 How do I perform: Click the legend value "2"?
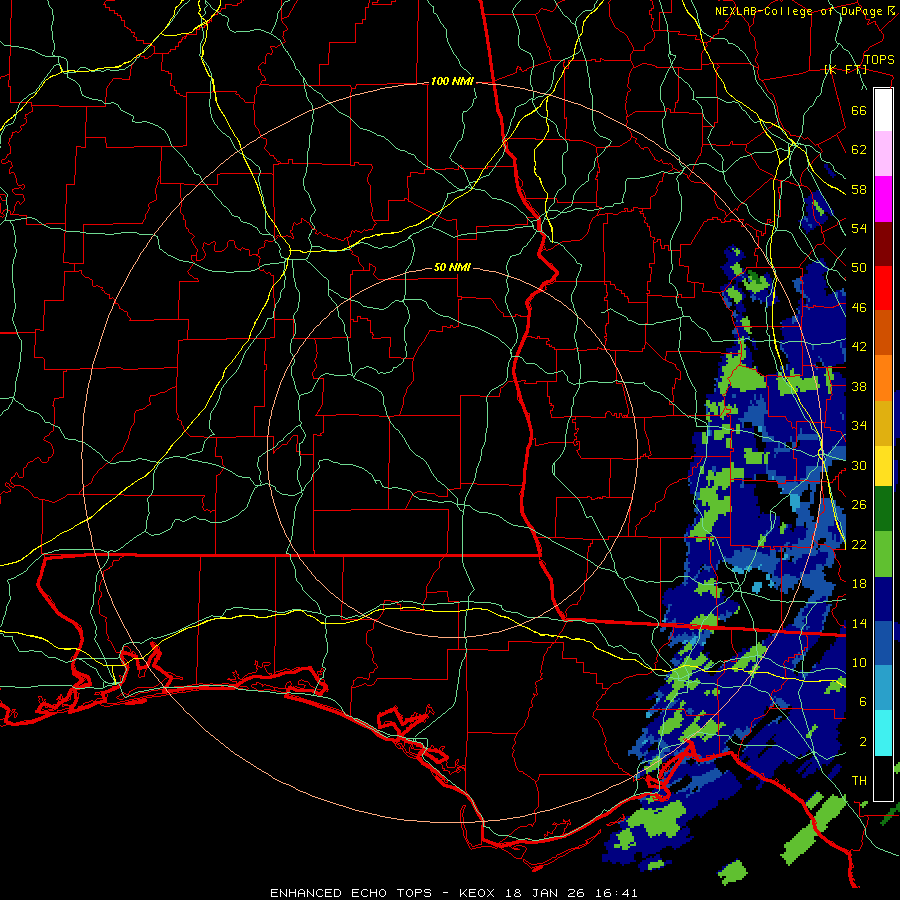(863, 742)
